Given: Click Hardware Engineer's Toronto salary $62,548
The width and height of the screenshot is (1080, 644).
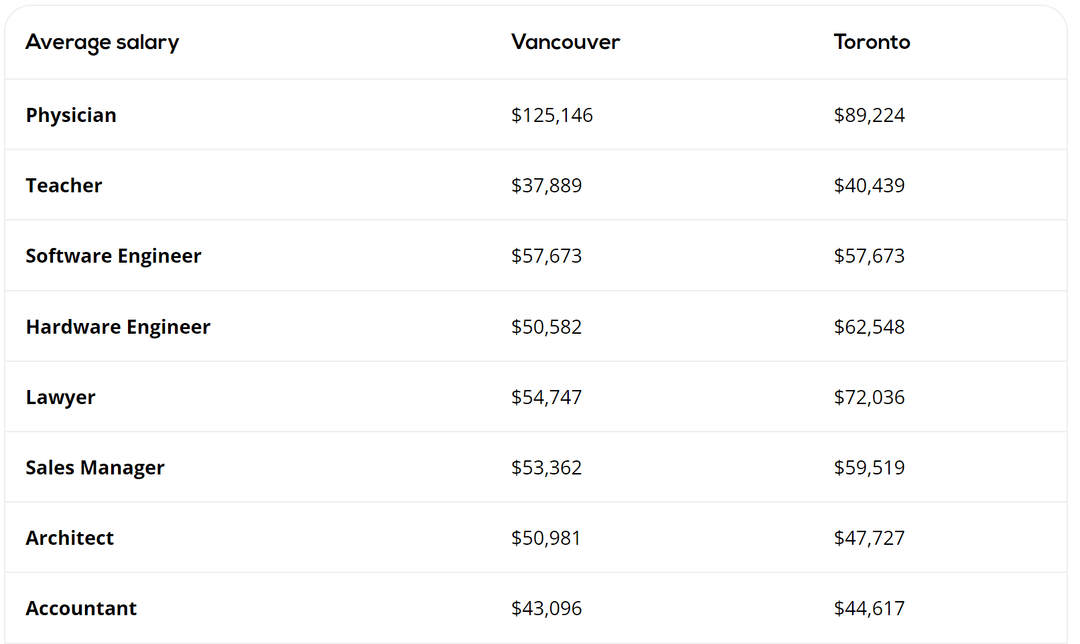Looking at the screenshot, I should (x=869, y=327).
